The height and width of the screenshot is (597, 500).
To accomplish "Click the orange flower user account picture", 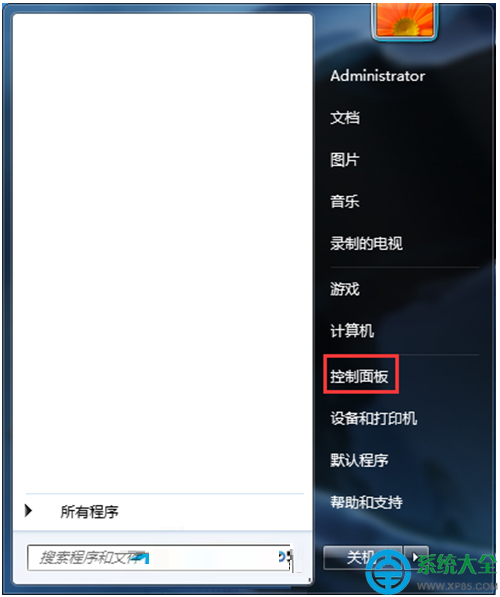I will click(x=404, y=20).
